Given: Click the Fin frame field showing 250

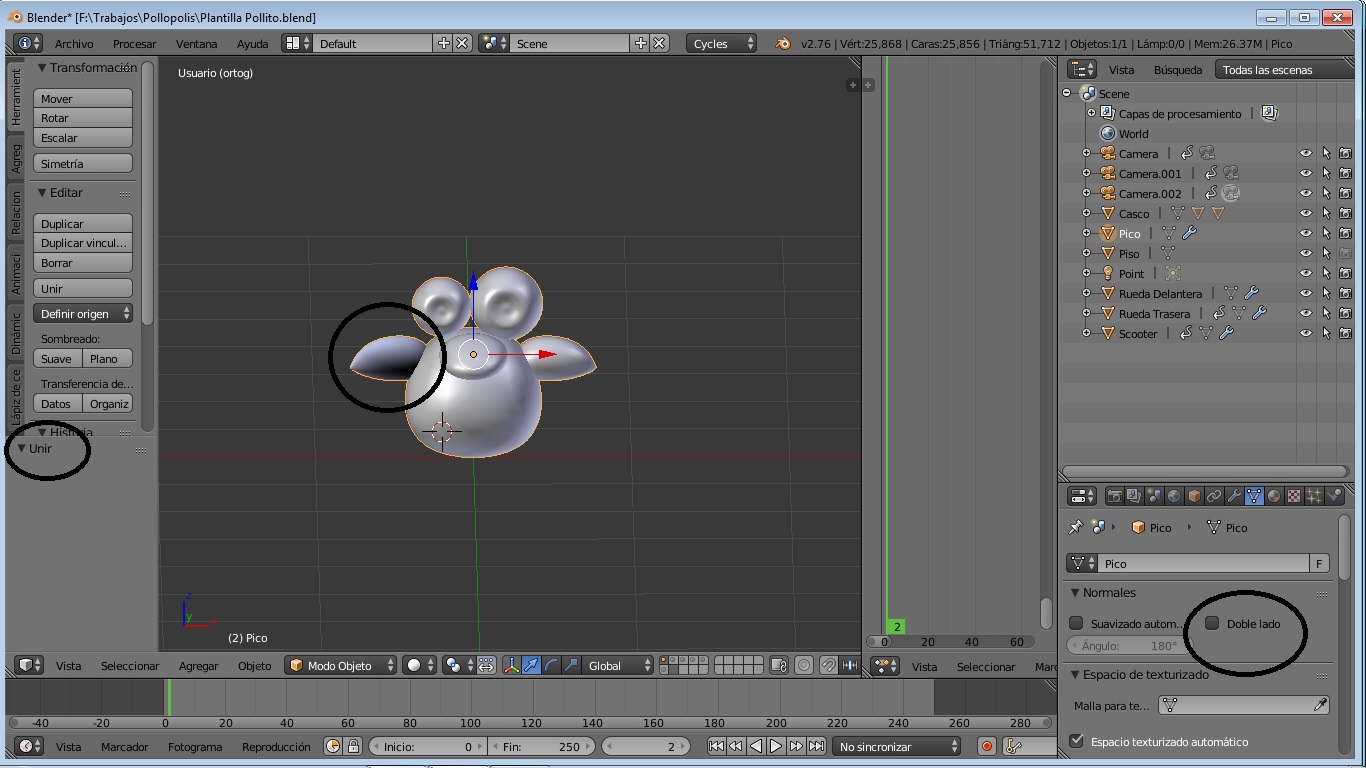Looking at the screenshot, I should [x=541, y=746].
